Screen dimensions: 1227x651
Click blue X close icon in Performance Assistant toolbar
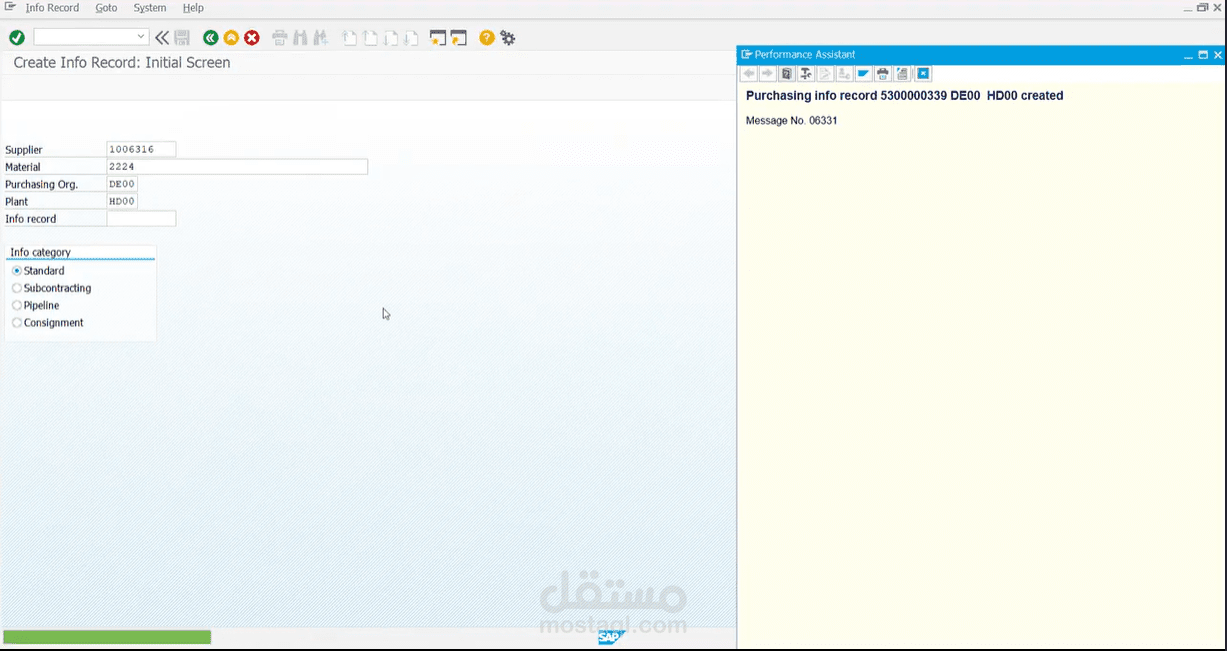[x=923, y=74]
